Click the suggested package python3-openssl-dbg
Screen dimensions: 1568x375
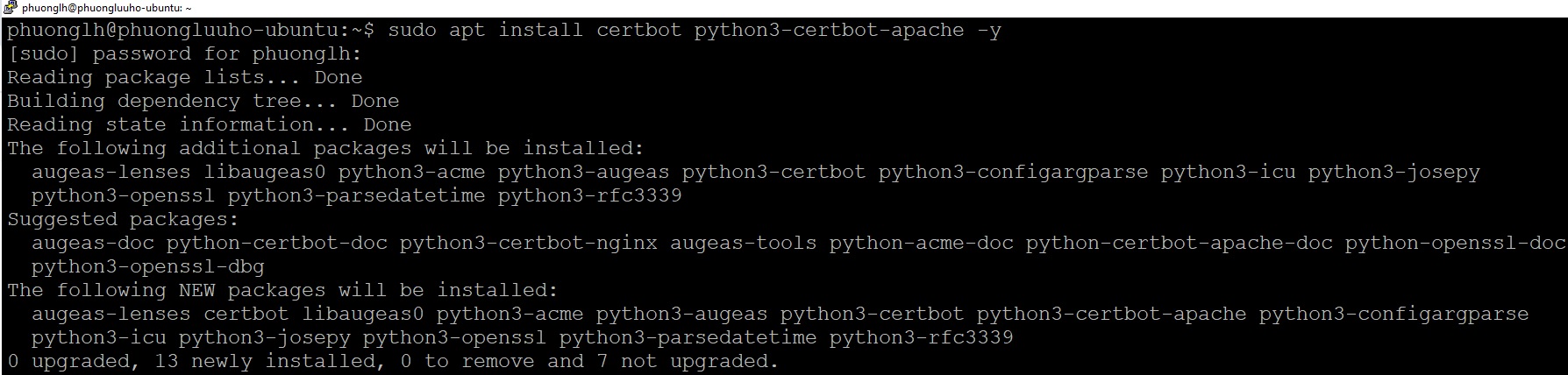point(147,267)
